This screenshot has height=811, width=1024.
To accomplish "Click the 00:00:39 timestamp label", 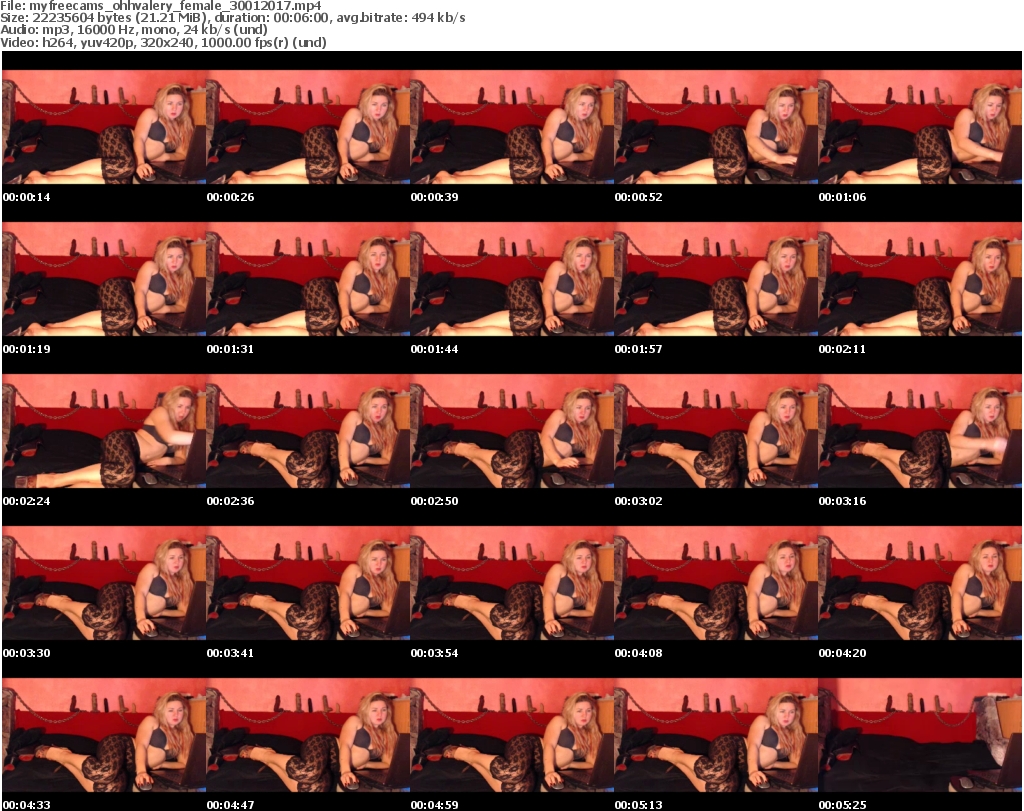I will tap(434, 197).
